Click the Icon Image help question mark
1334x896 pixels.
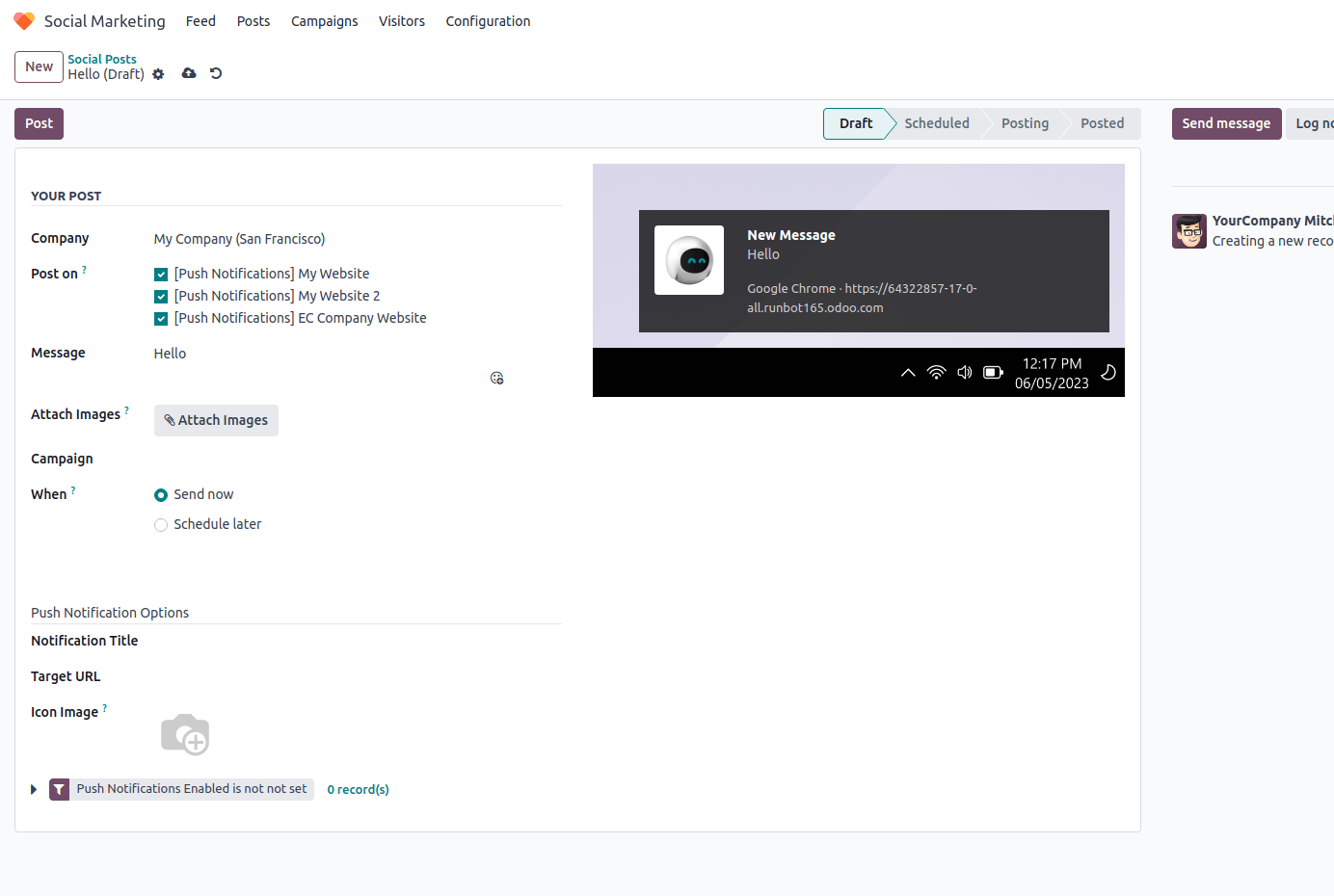point(105,708)
